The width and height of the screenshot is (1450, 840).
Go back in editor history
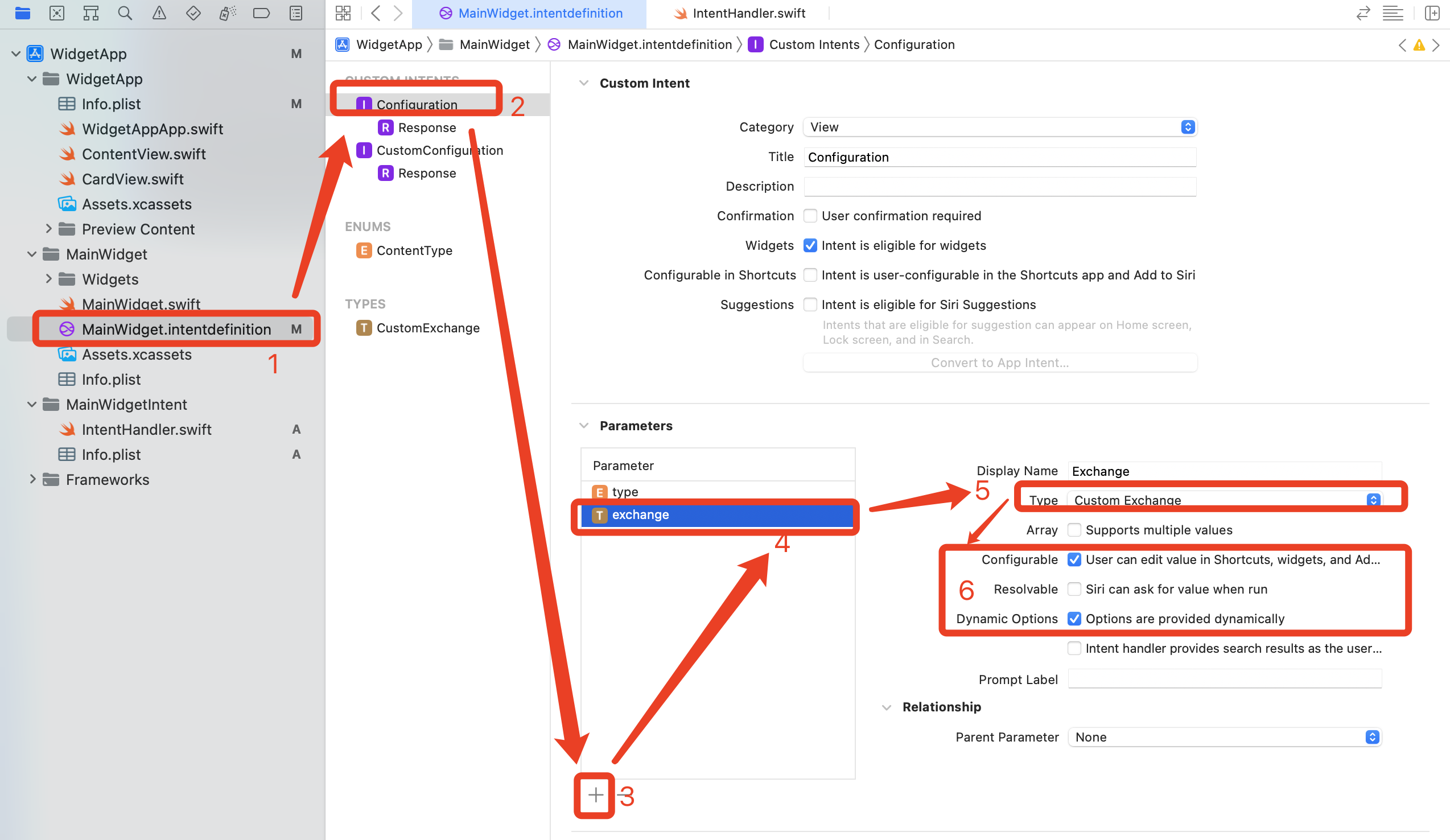point(376,13)
